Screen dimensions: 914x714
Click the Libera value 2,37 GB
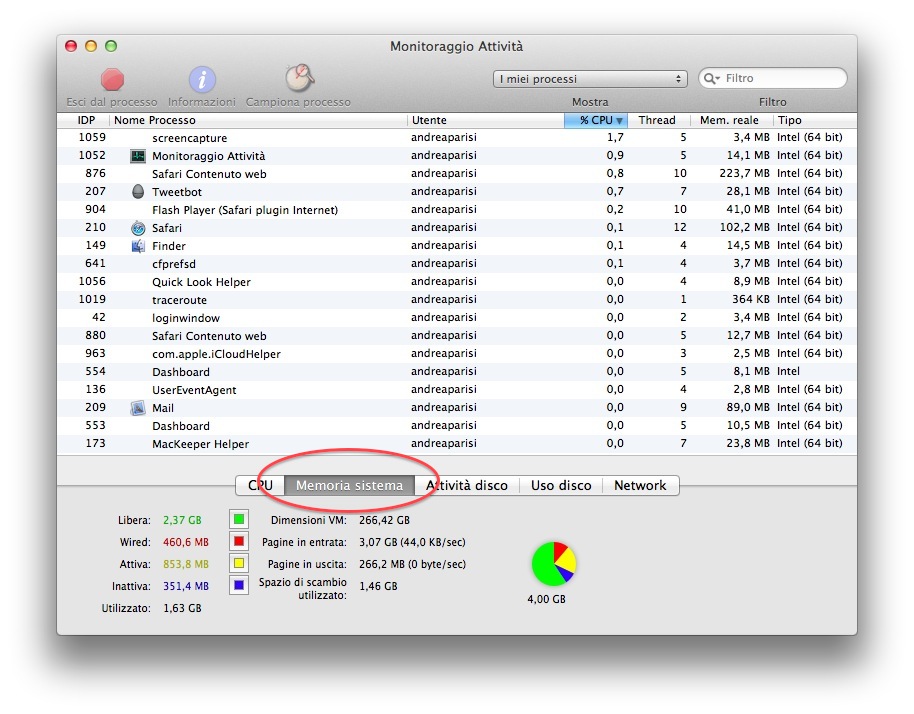[182, 520]
